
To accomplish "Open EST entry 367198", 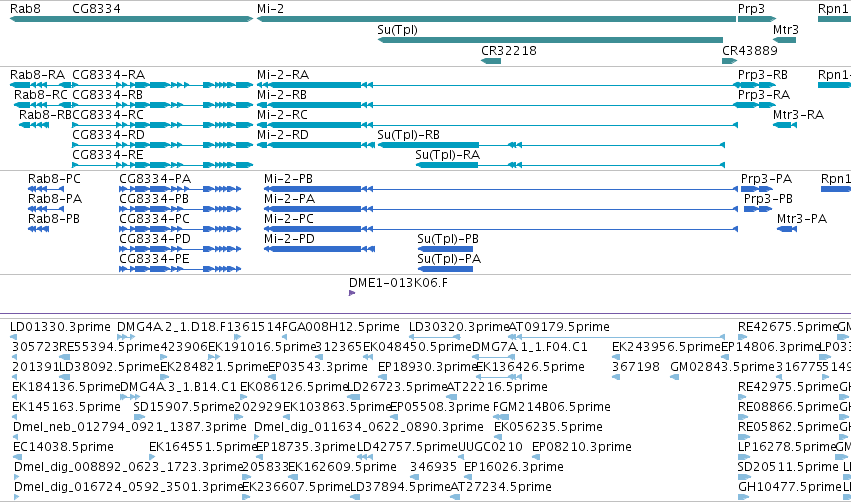I will click(616, 377).
